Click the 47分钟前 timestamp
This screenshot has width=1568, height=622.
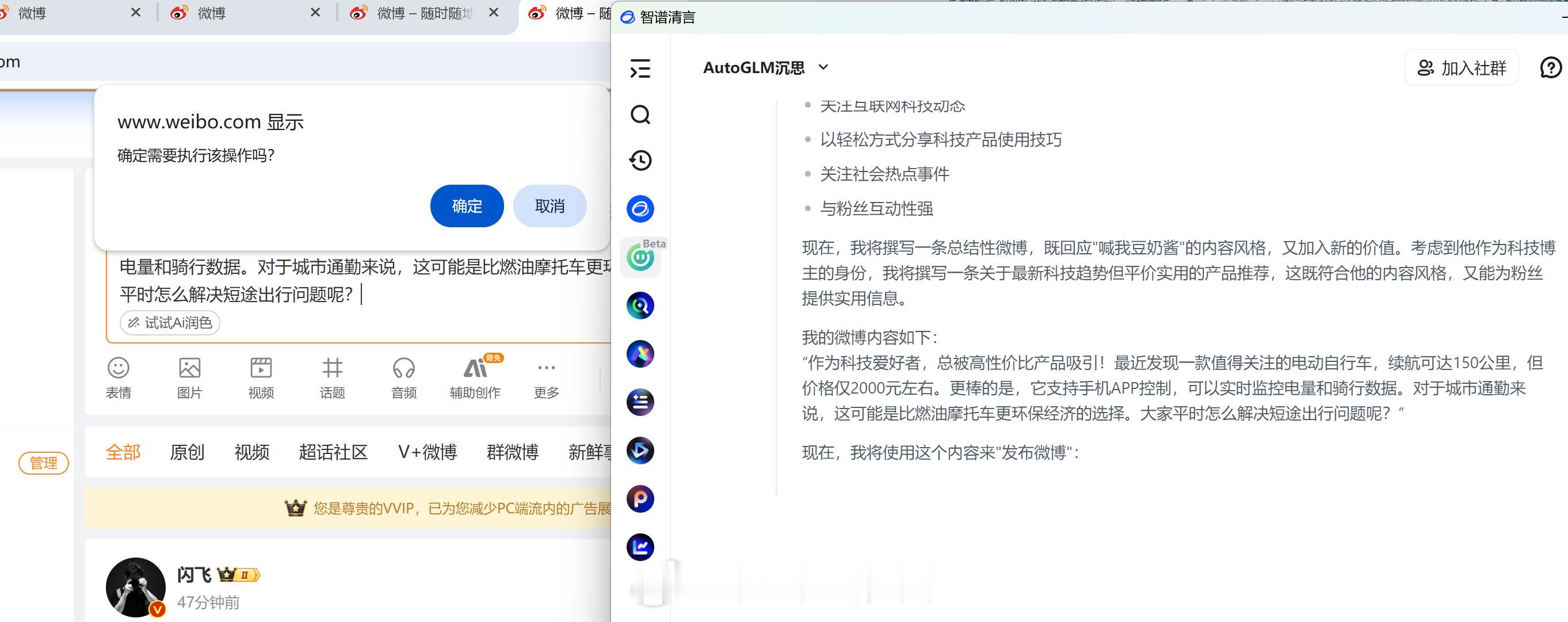(x=208, y=602)
